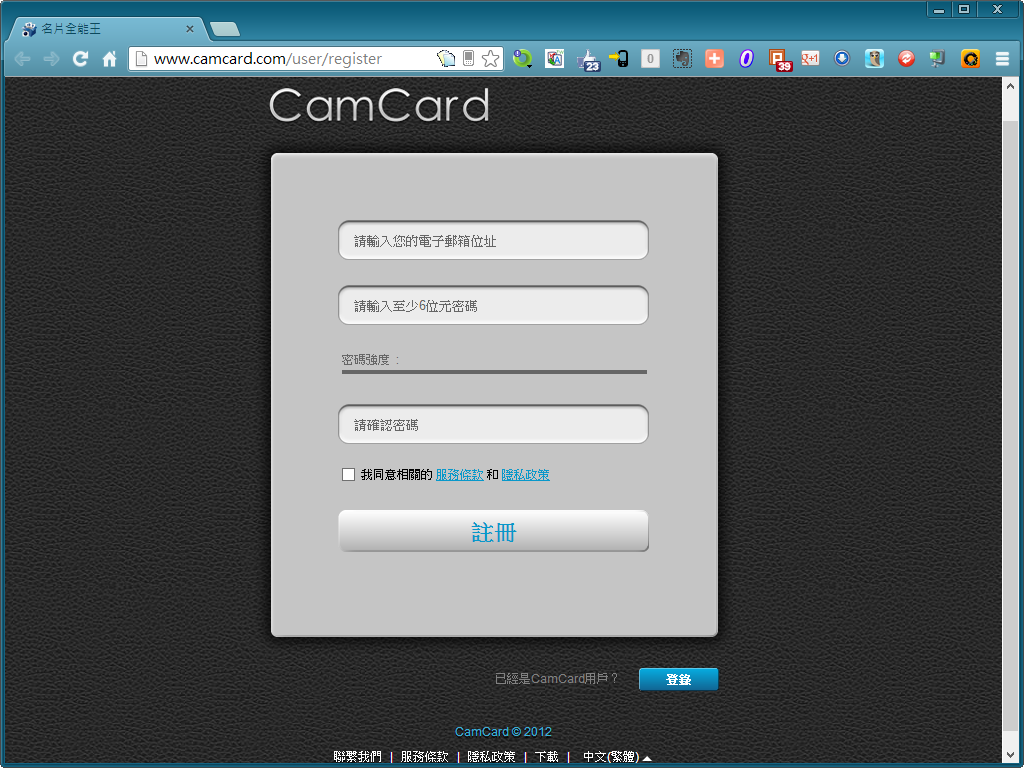Bookmark this page with the star icon

(x=490, y=59)
